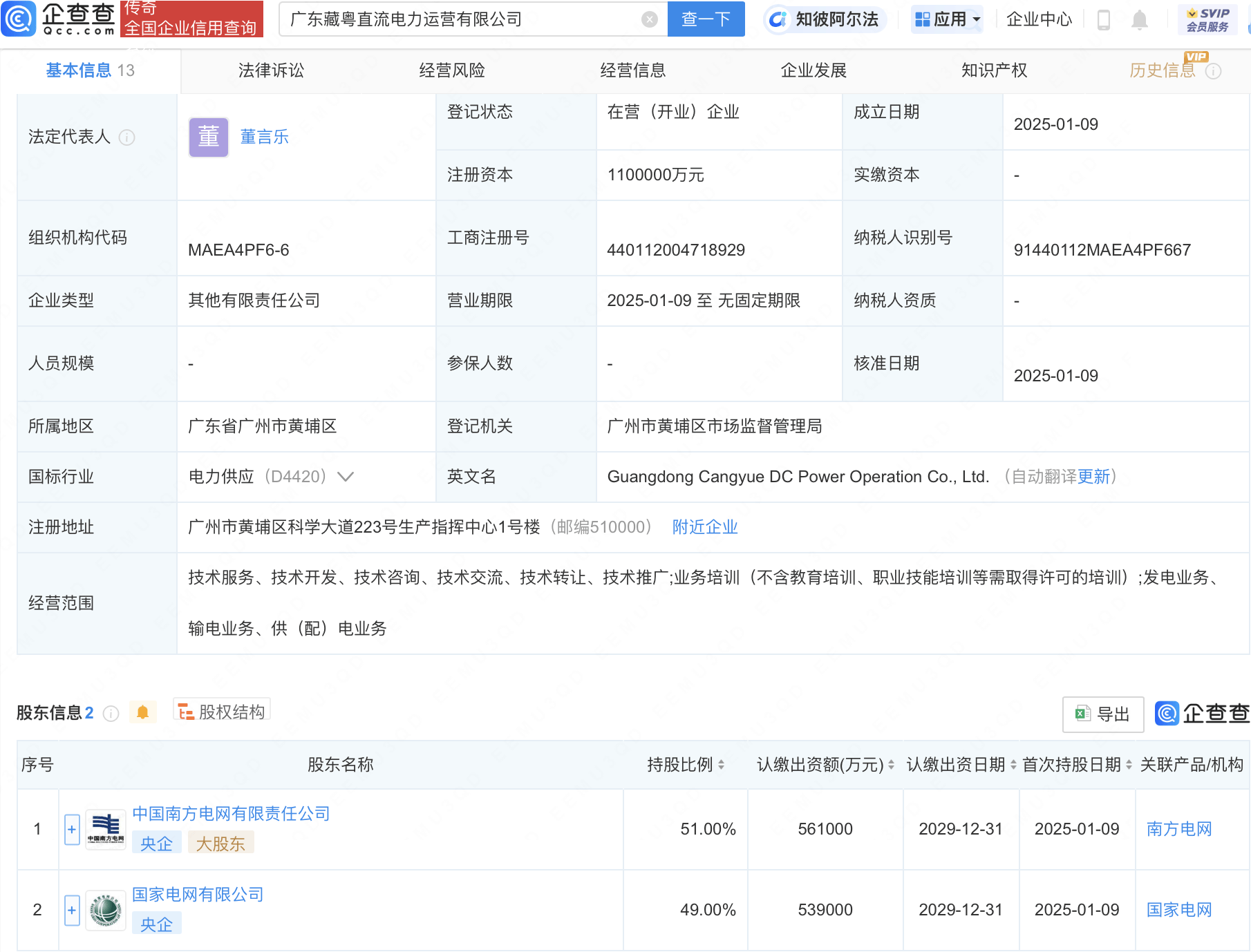The image size is (1251, 952).
Task: Click the 国家电网 company logo thumbnail
Action: pyautogui.click(x=105, y=909)
